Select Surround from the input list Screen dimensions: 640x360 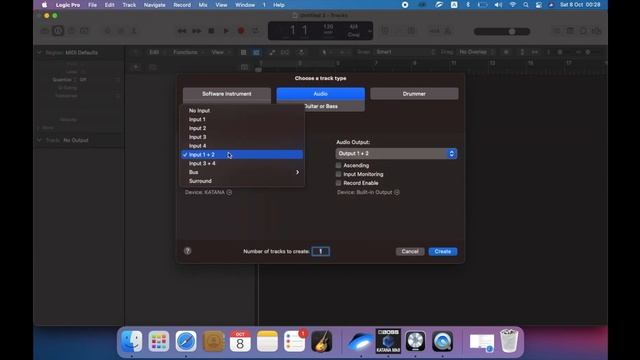[242, 181]
